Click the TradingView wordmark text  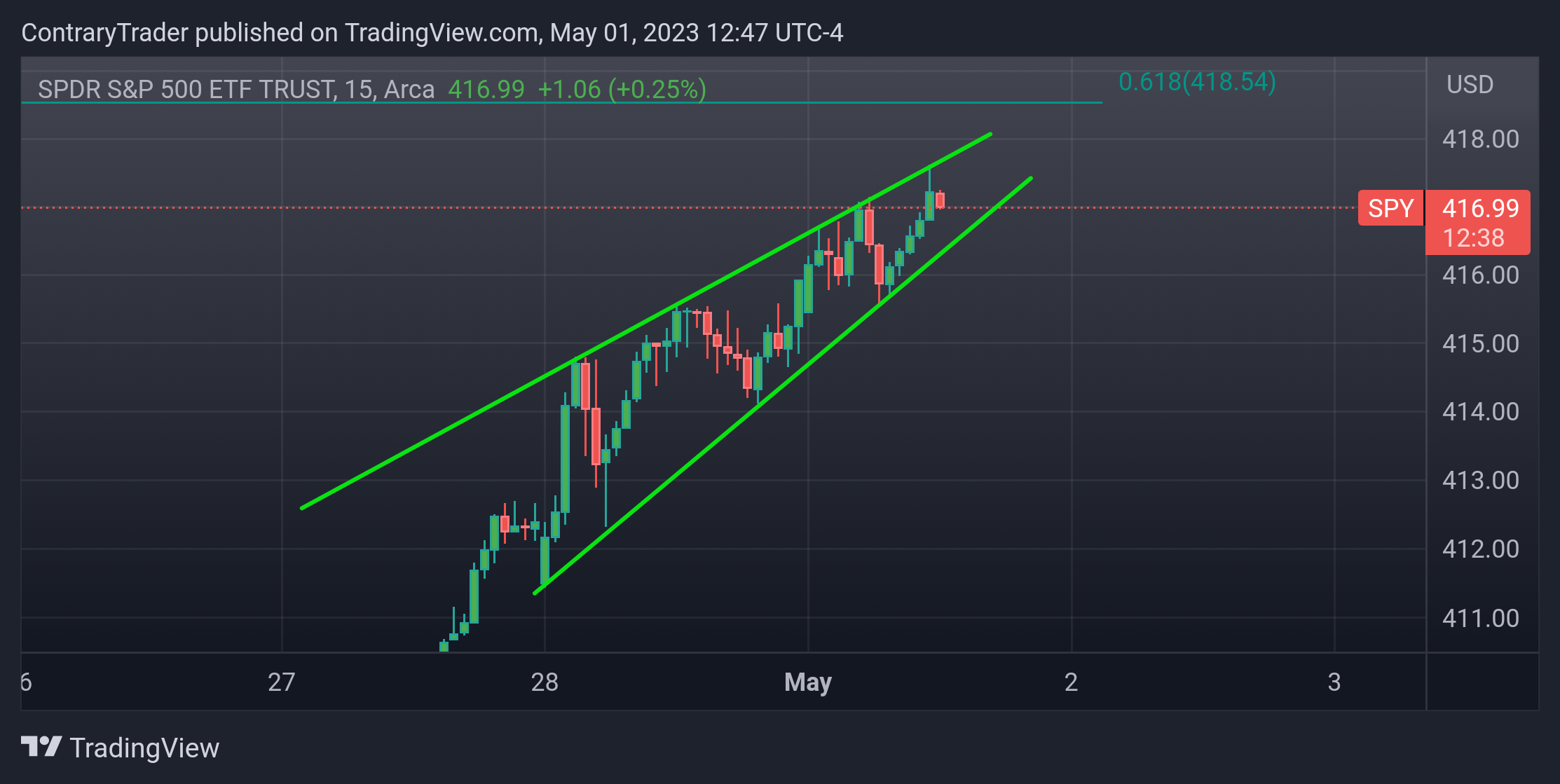tap(144, 748)
